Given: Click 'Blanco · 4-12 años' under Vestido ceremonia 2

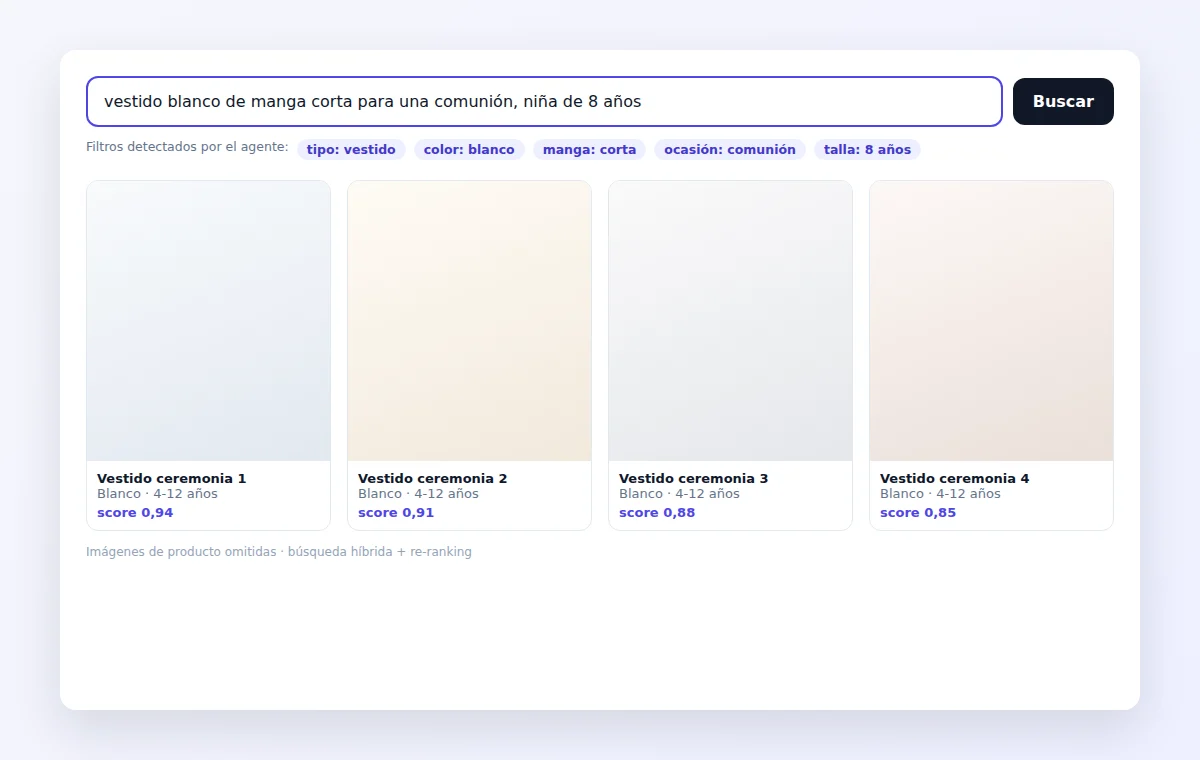Looking at the screenshot, I should click(x=418, y=494).
